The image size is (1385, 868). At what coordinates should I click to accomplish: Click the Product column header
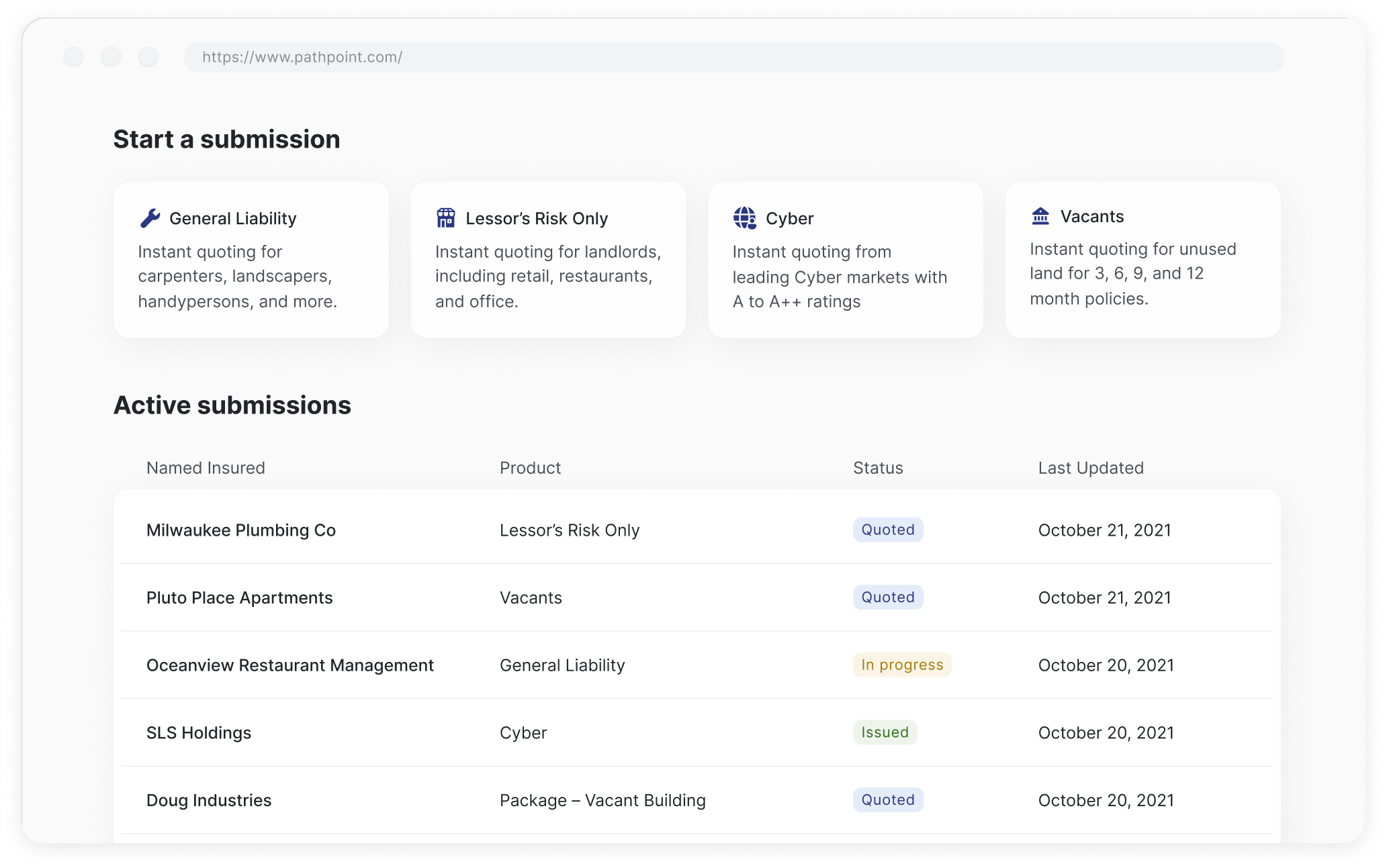point(530,468)
